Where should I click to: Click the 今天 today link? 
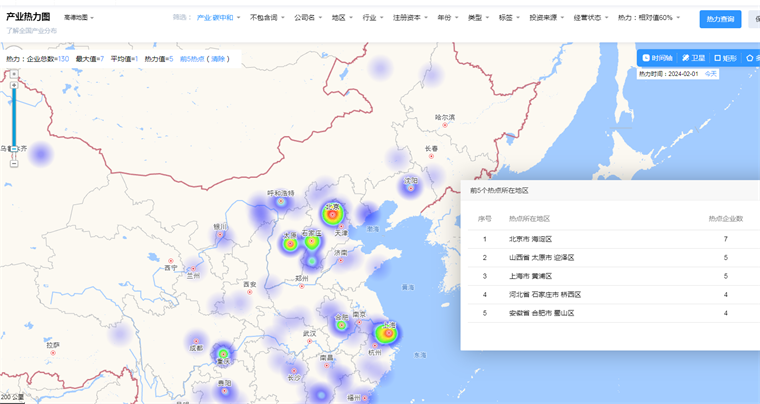click(711, 74)
